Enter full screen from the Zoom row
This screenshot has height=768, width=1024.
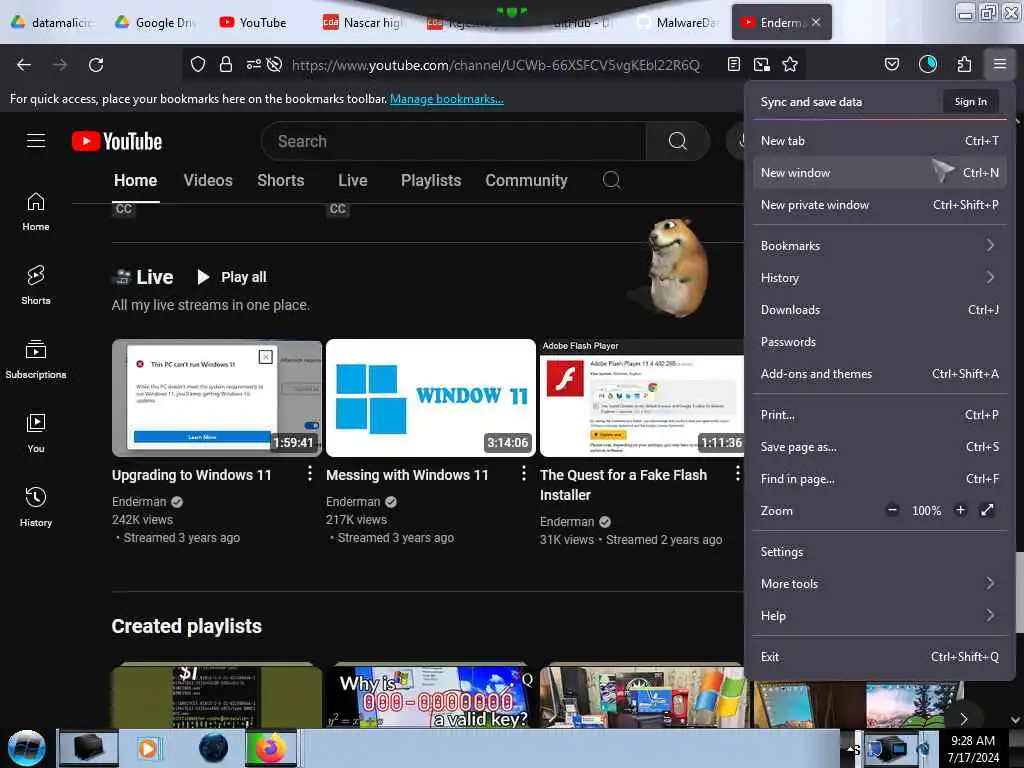pyautogui.click(x=987, y=510)
